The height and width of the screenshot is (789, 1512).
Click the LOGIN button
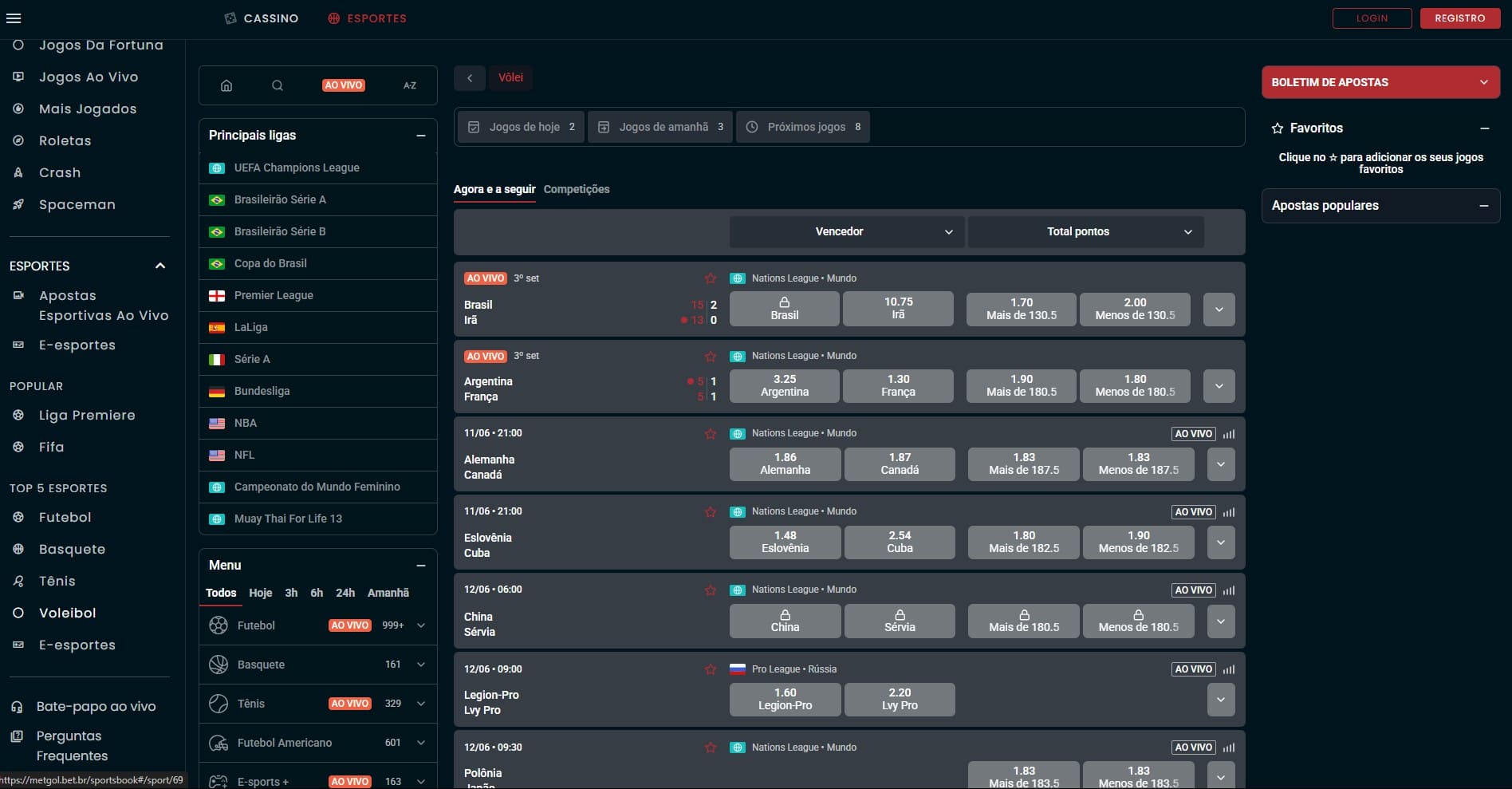[1372, 18]
